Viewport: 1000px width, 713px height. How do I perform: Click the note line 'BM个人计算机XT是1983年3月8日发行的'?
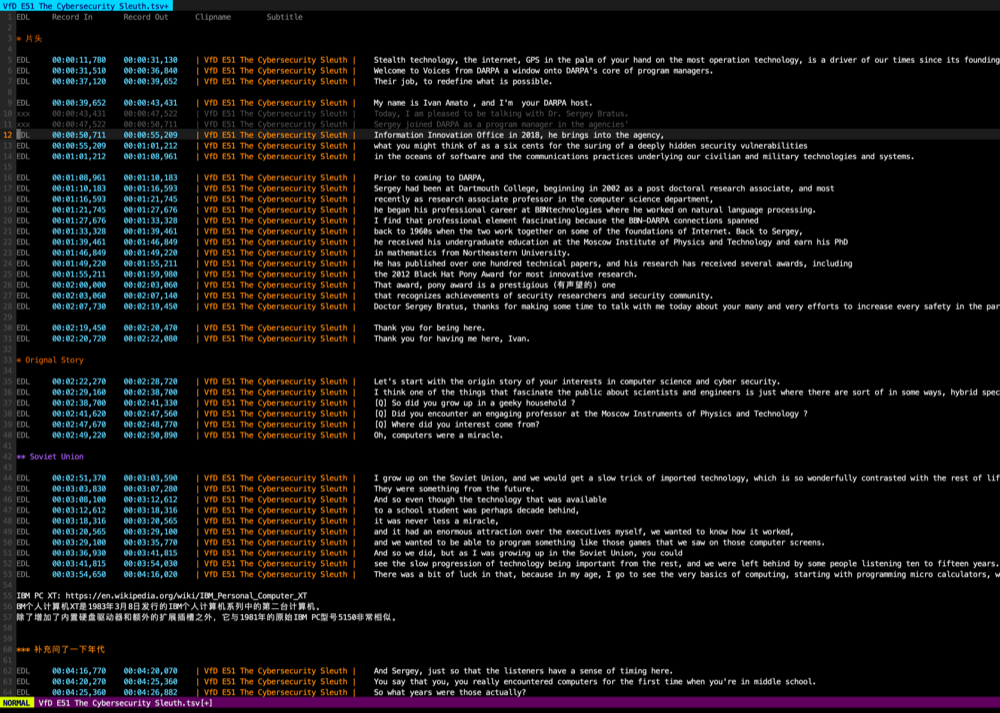pos(168,607)
